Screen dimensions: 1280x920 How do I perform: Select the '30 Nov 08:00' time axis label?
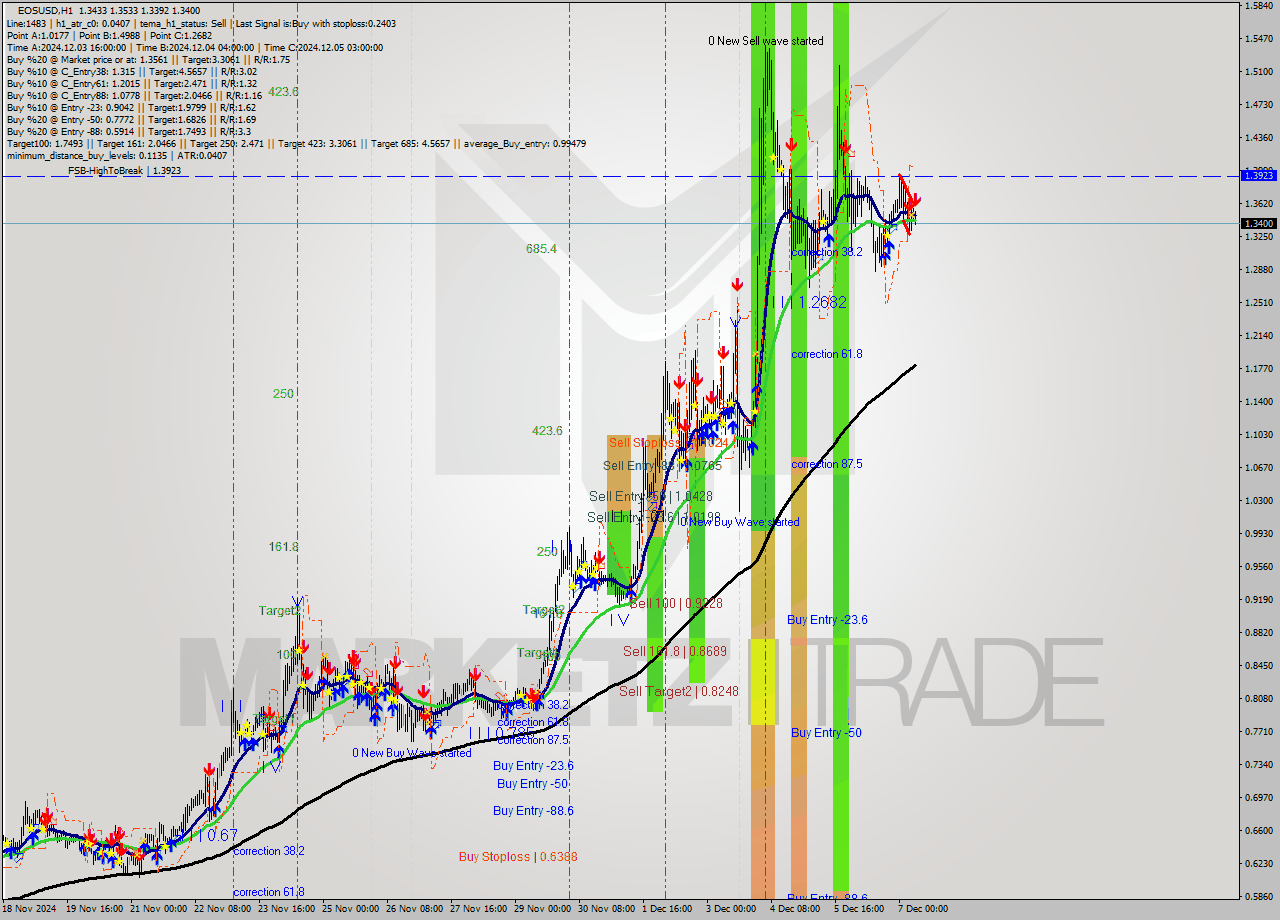(606, 909)
